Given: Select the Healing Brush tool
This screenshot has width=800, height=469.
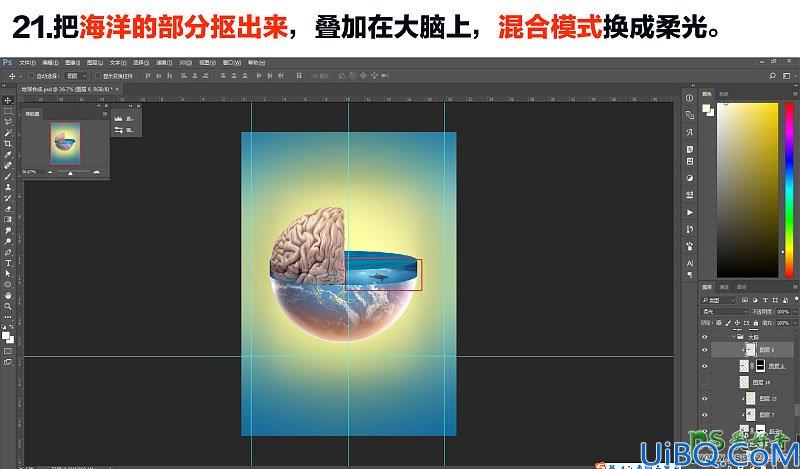Looking at the screenshot, I should 8,165.
